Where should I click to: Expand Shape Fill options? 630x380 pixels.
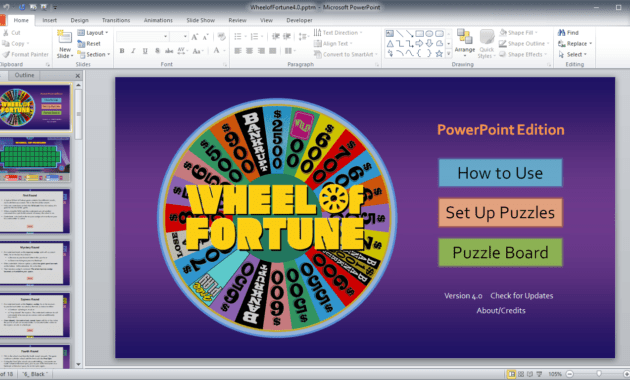[x=536, y=33]
